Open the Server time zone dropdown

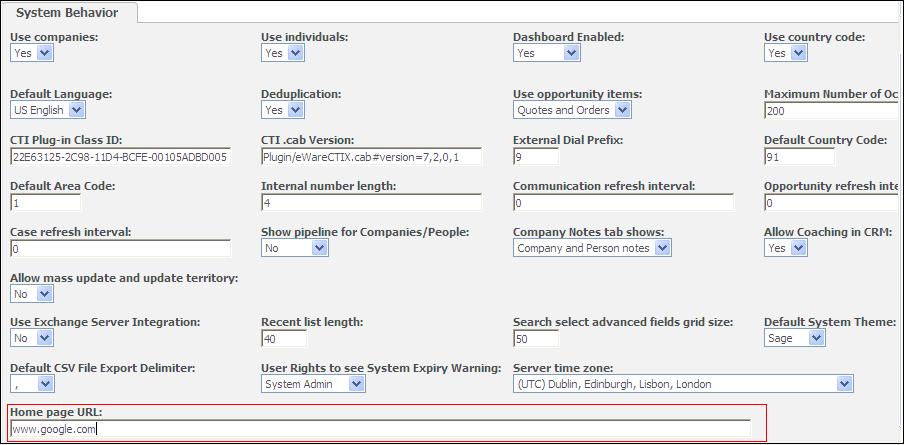click(x=683, y=384)
